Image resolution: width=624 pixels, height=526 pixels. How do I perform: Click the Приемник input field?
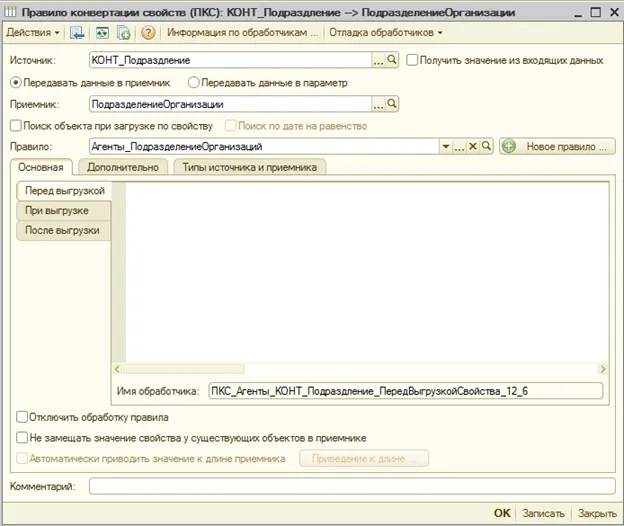point(230,104)
